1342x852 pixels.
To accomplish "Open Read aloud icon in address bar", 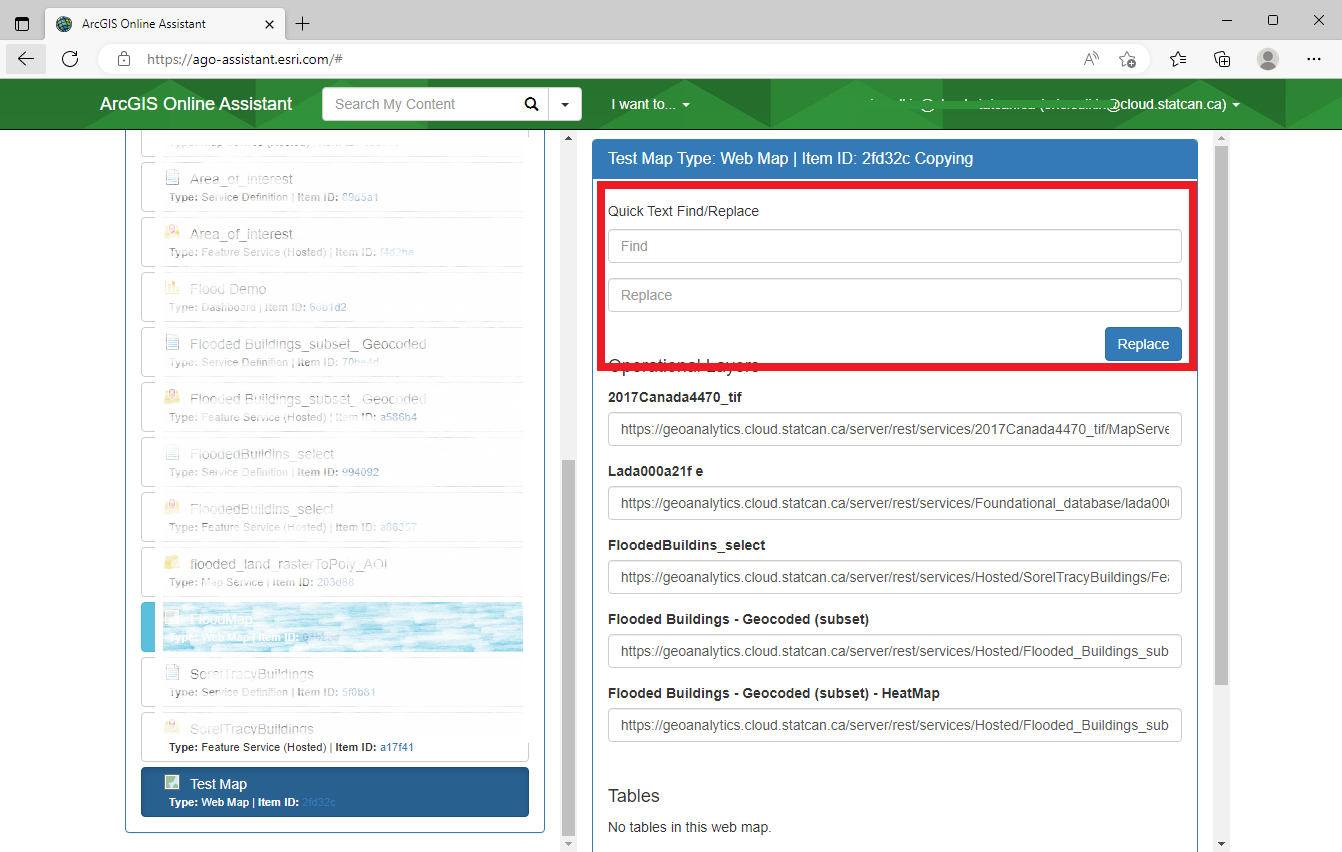I will point(1091,59).
